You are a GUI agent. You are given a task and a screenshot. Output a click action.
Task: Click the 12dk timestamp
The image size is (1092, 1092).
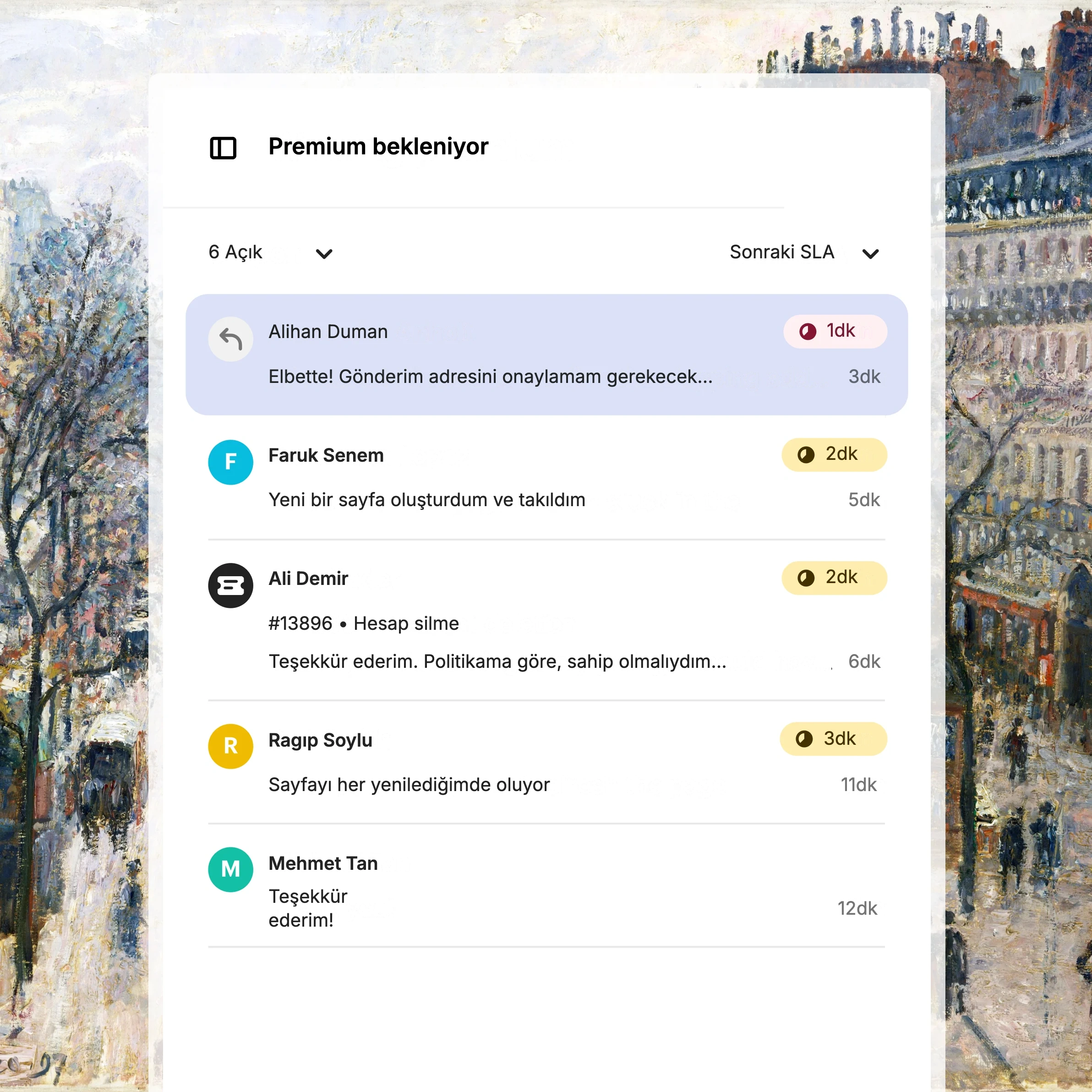click(857, 908)
